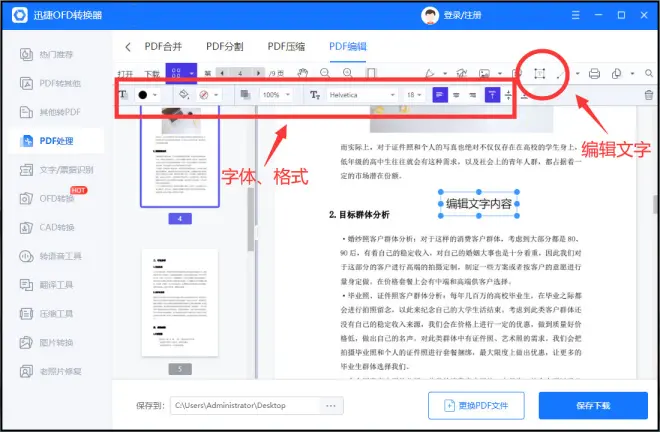This screenshot has height=432, width=660.
Task: Click the 打开 toolbar button
Action: (125, 74)
